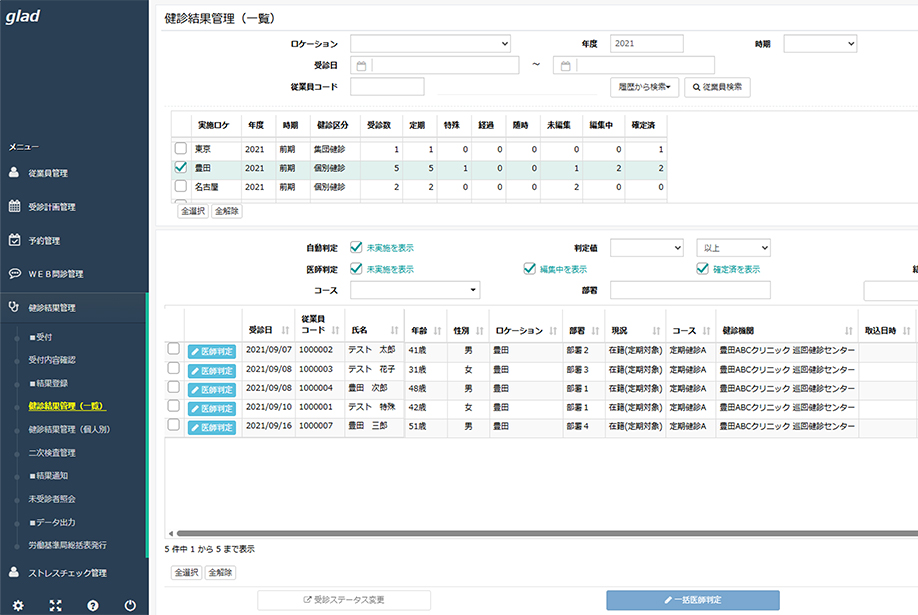Open help via the question mark icon
918x615 pixels.
pyautogui.click(x=93, y=605)
